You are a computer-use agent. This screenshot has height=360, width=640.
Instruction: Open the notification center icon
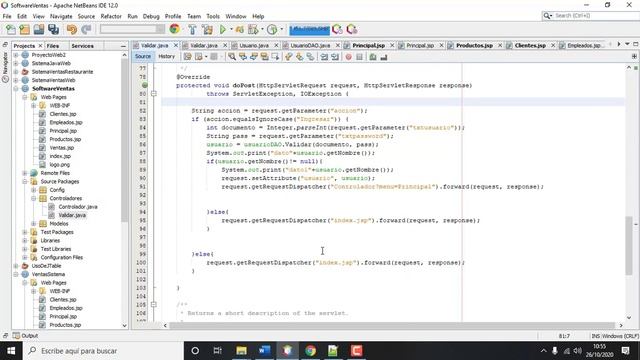tap(625, 351)
